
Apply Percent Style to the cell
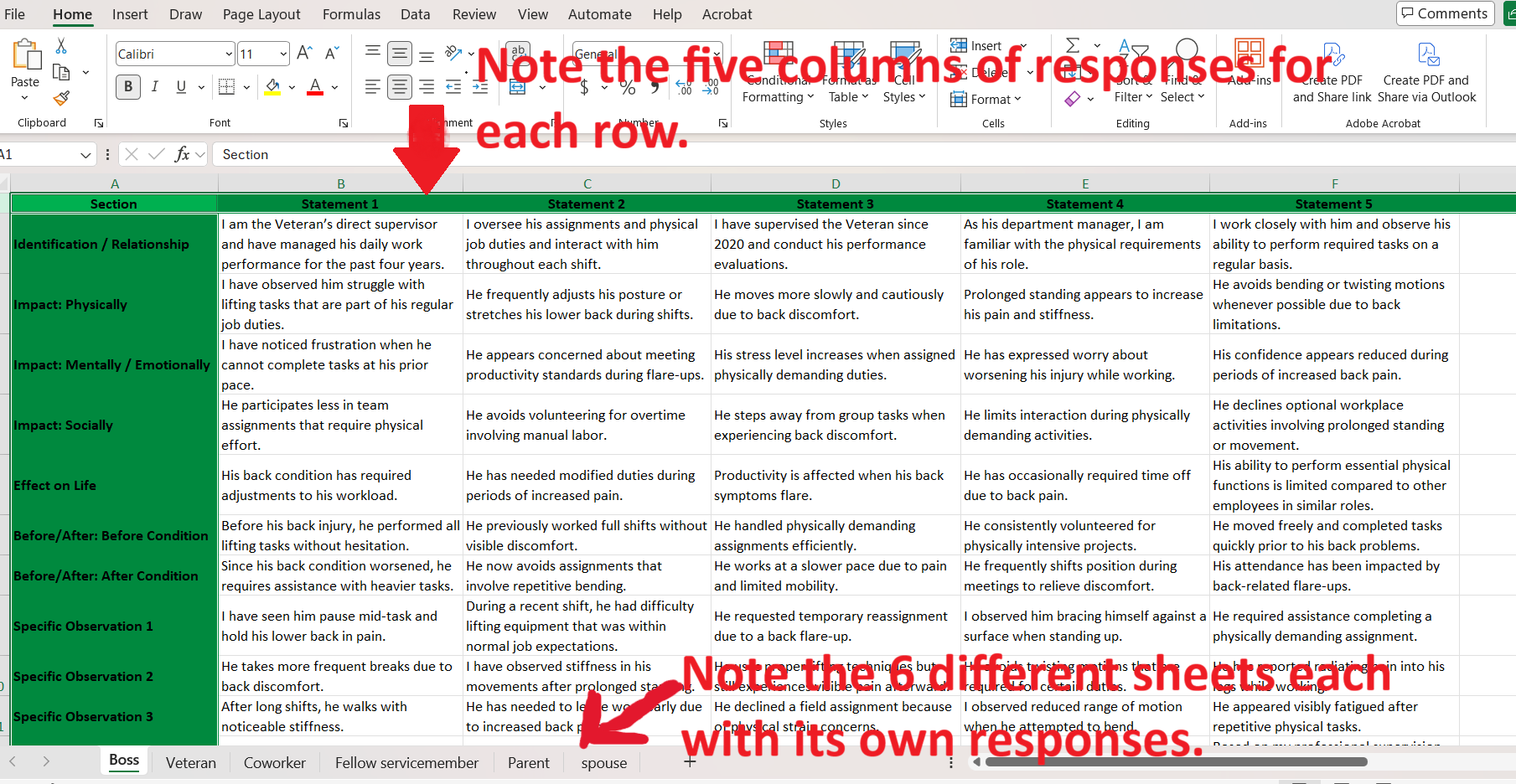click(627, 87)
